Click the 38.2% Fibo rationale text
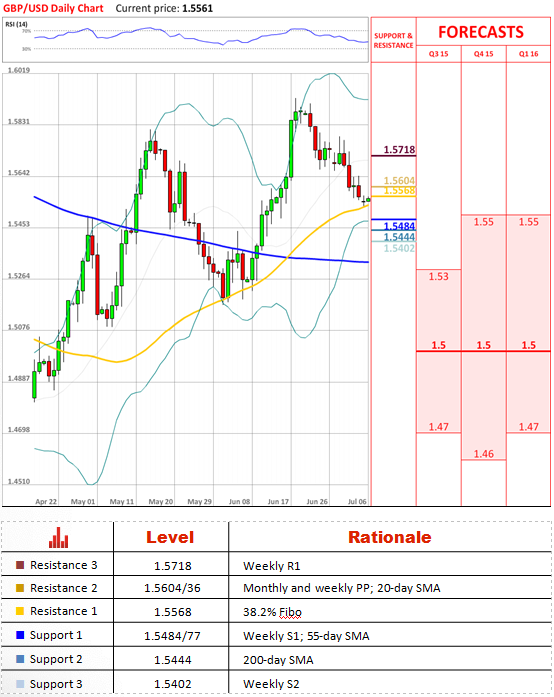The image size is (554, 697). coord(272,613)
